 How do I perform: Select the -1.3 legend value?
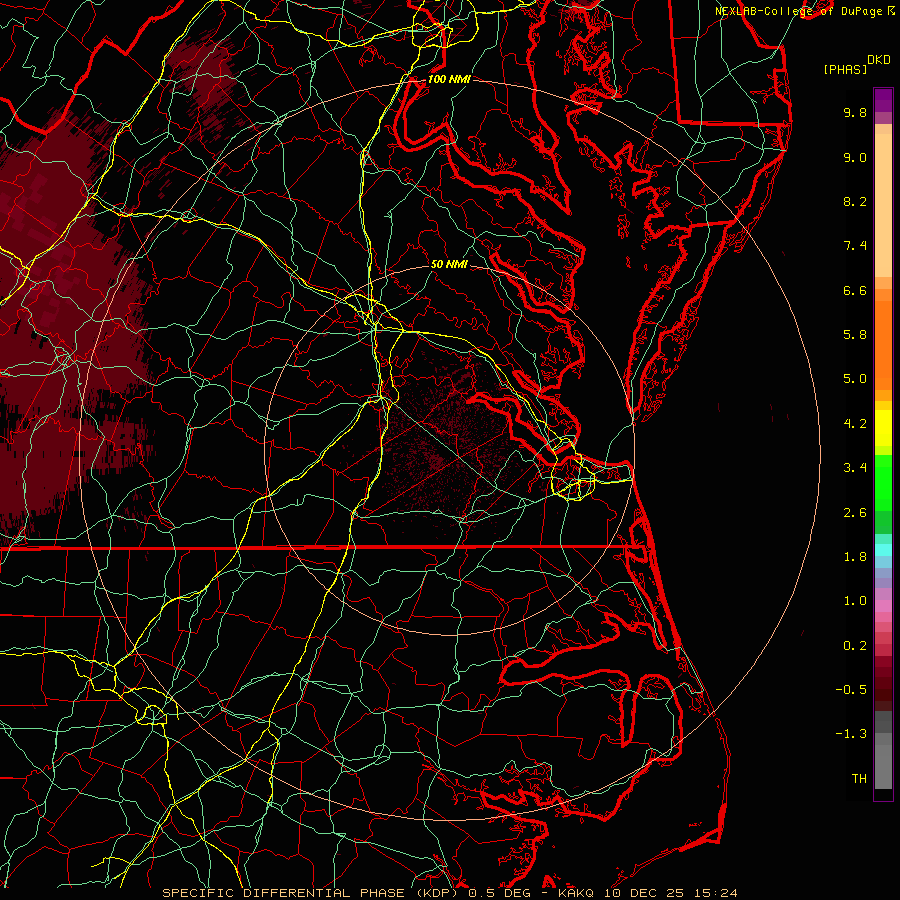coord(851,734)
